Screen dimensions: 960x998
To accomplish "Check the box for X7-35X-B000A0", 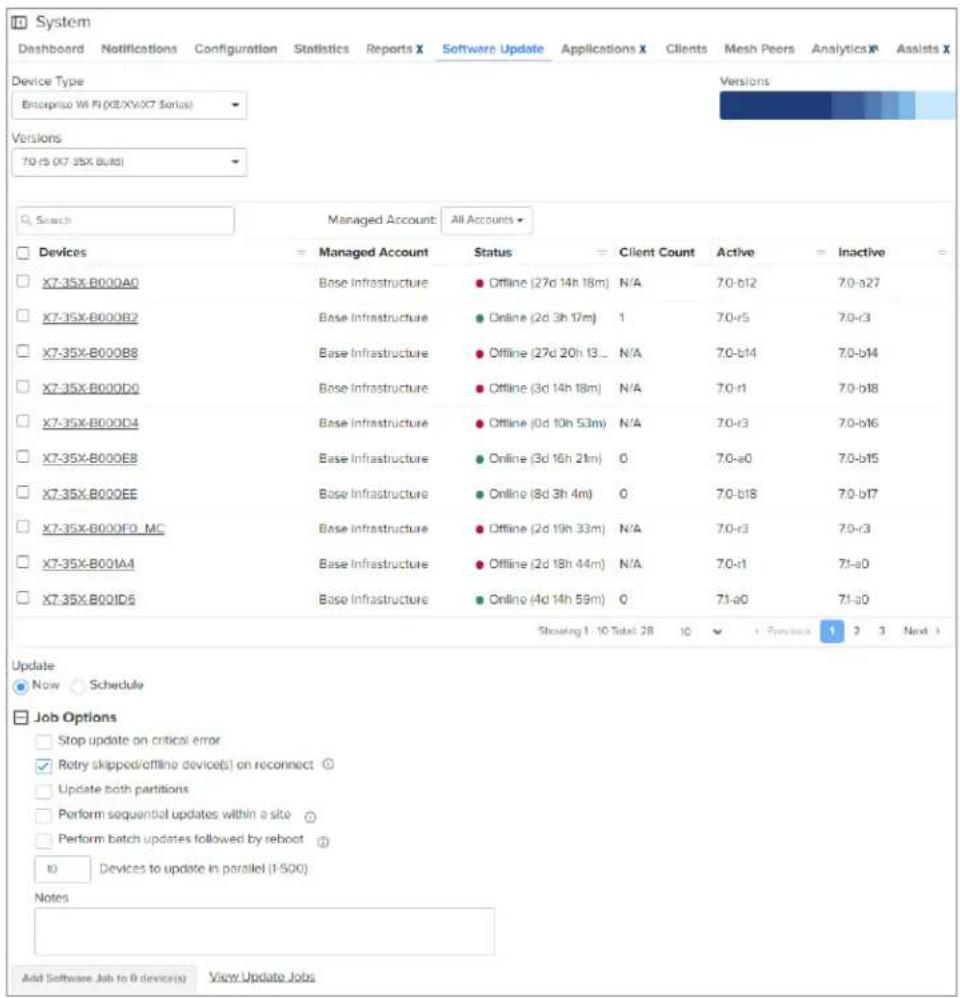I will (x=23, y=281).
